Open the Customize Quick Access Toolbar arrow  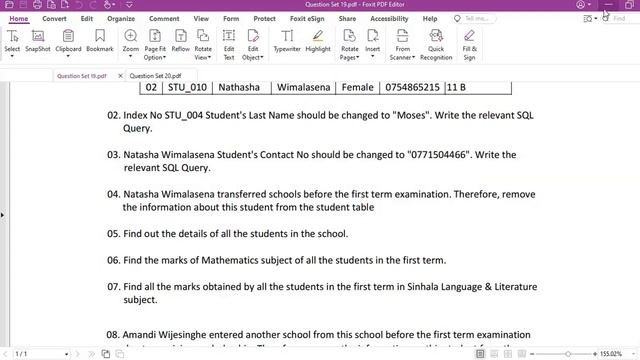click(129, 5)
